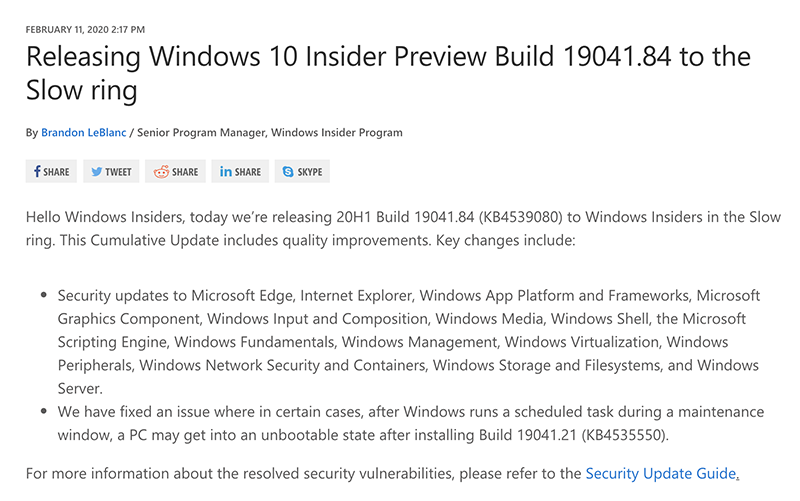Click the LinkedIn "in" icon
This screenshot has height=501, width=800.
click(x=226, y=172)
